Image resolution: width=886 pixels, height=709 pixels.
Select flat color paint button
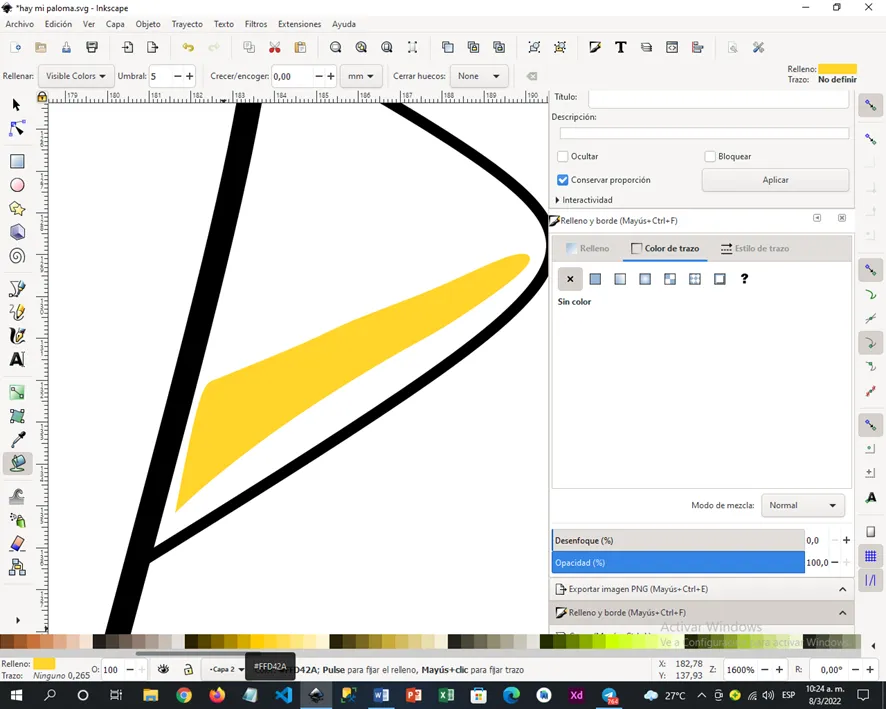tap(595, 279)
